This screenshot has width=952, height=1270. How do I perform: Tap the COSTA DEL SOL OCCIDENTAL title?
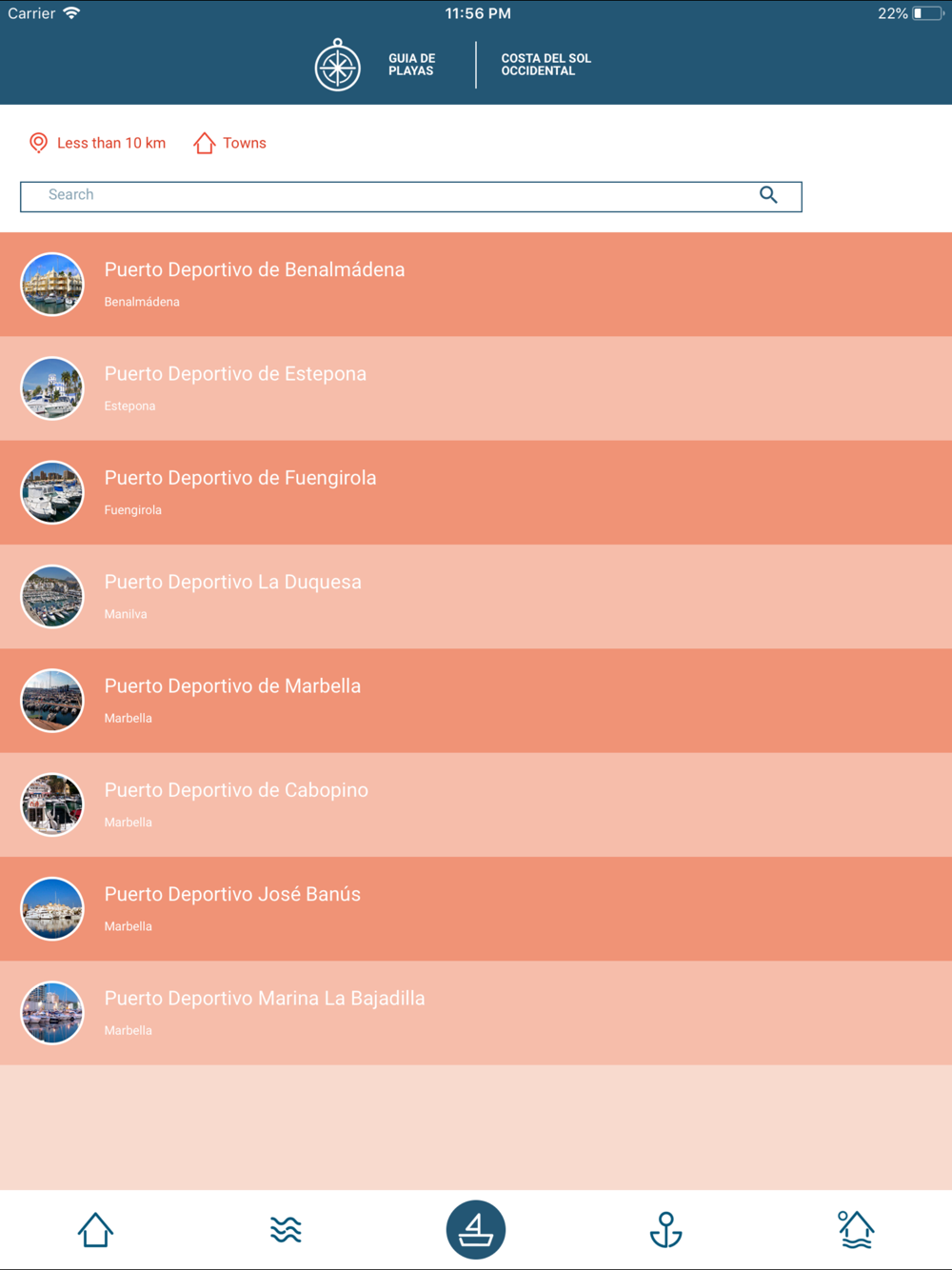click(546, 65)
